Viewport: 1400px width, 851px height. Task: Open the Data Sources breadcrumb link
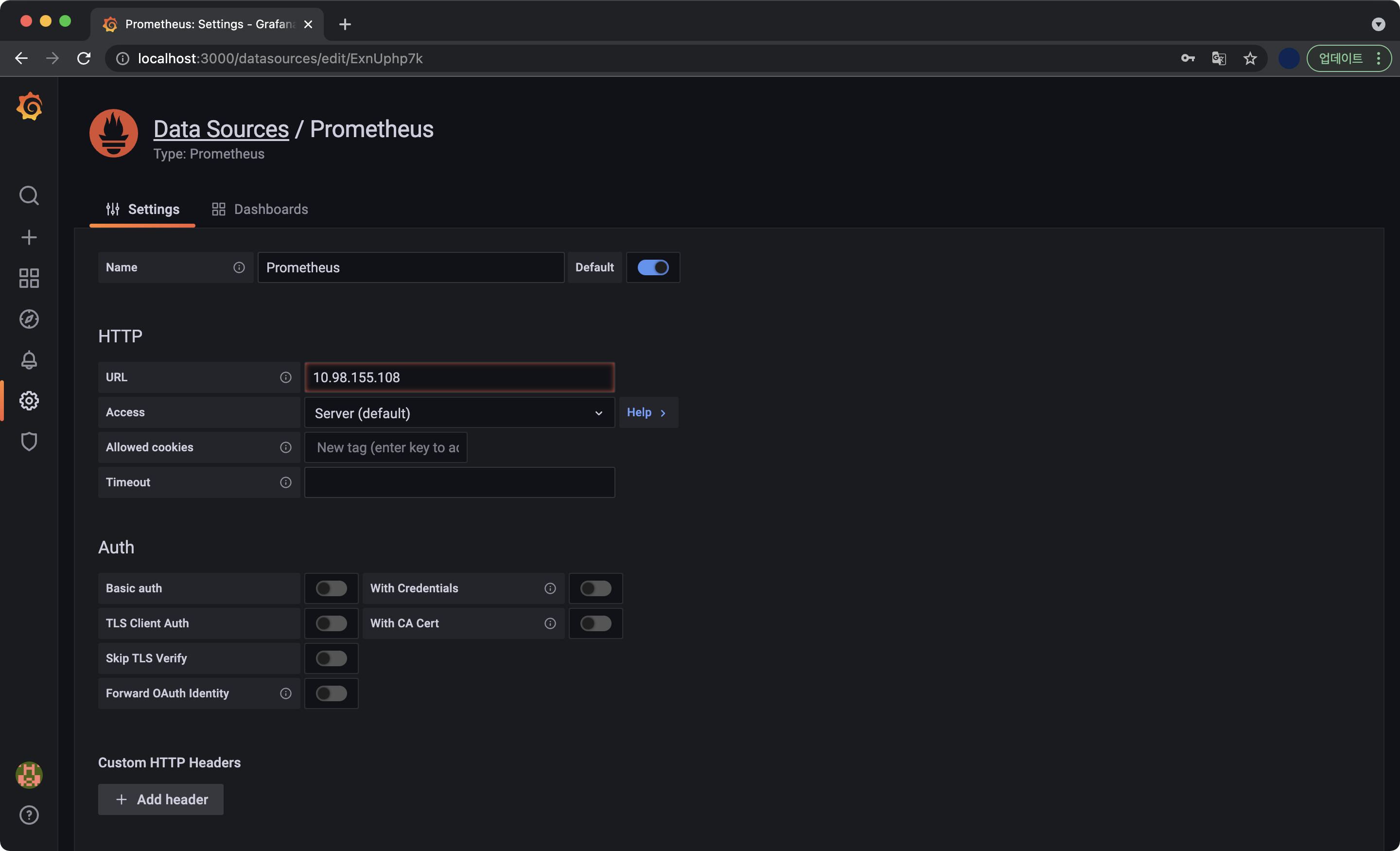(x=221, y=129)
